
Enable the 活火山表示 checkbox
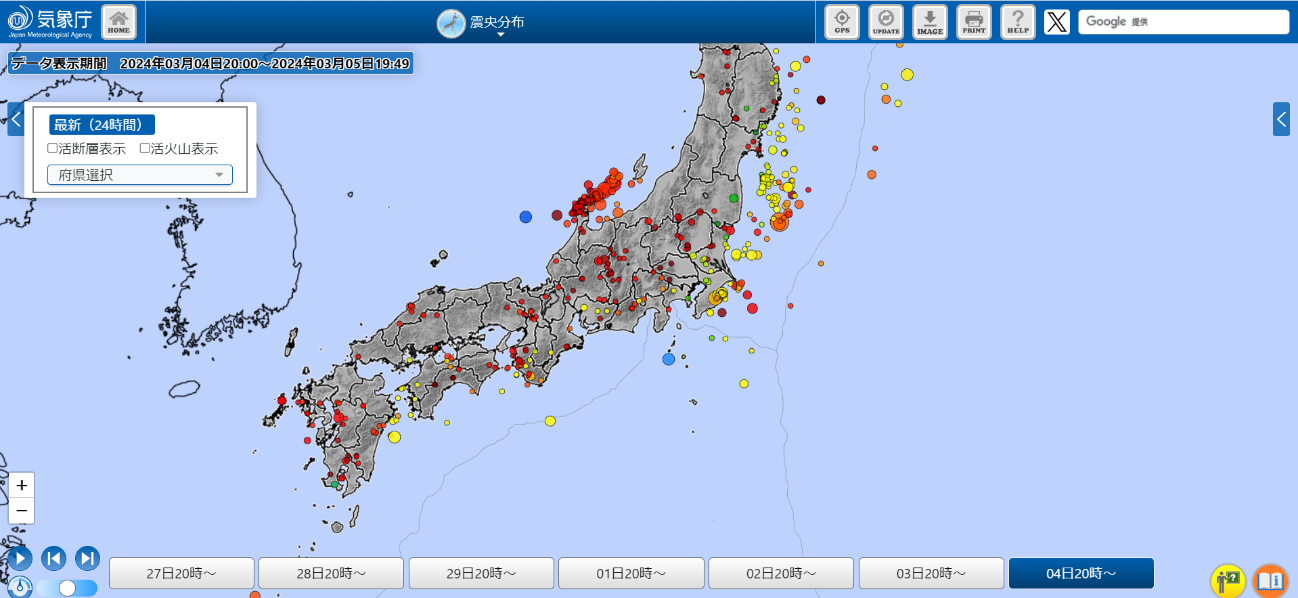point(144,148)
